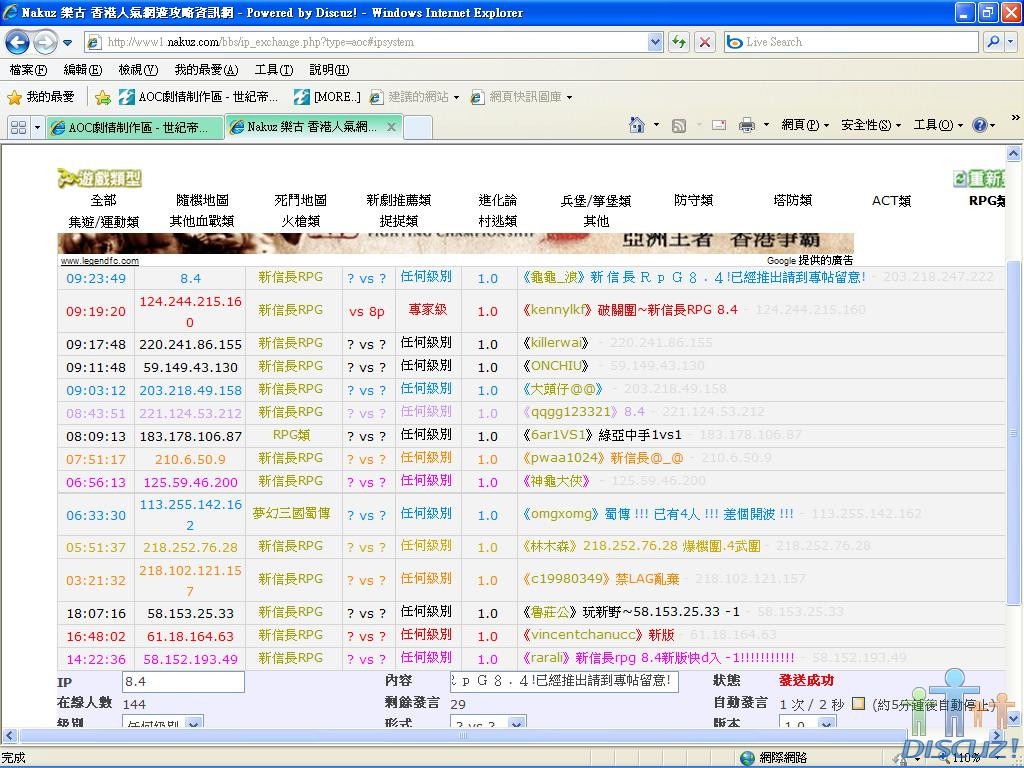The height and width of the screenshot is (768, 1024).
Task: Open the 說明(H) menu
Action: [x=329, y=70]
